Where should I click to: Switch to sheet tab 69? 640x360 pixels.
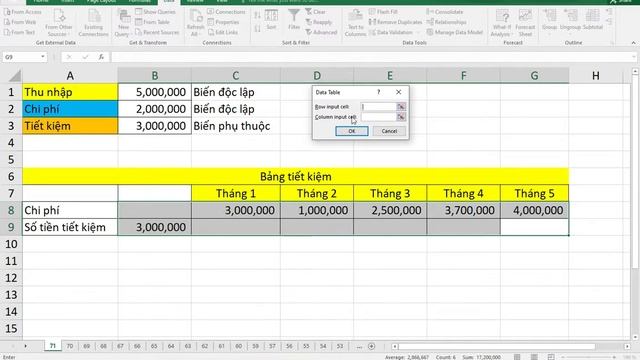[x=87, y=346]
